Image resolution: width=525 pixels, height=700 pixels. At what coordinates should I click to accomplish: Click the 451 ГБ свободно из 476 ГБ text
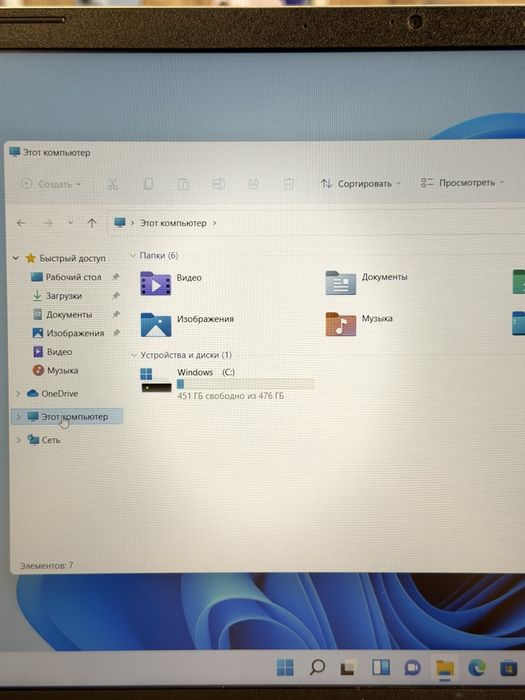click(x=230, y=396)
